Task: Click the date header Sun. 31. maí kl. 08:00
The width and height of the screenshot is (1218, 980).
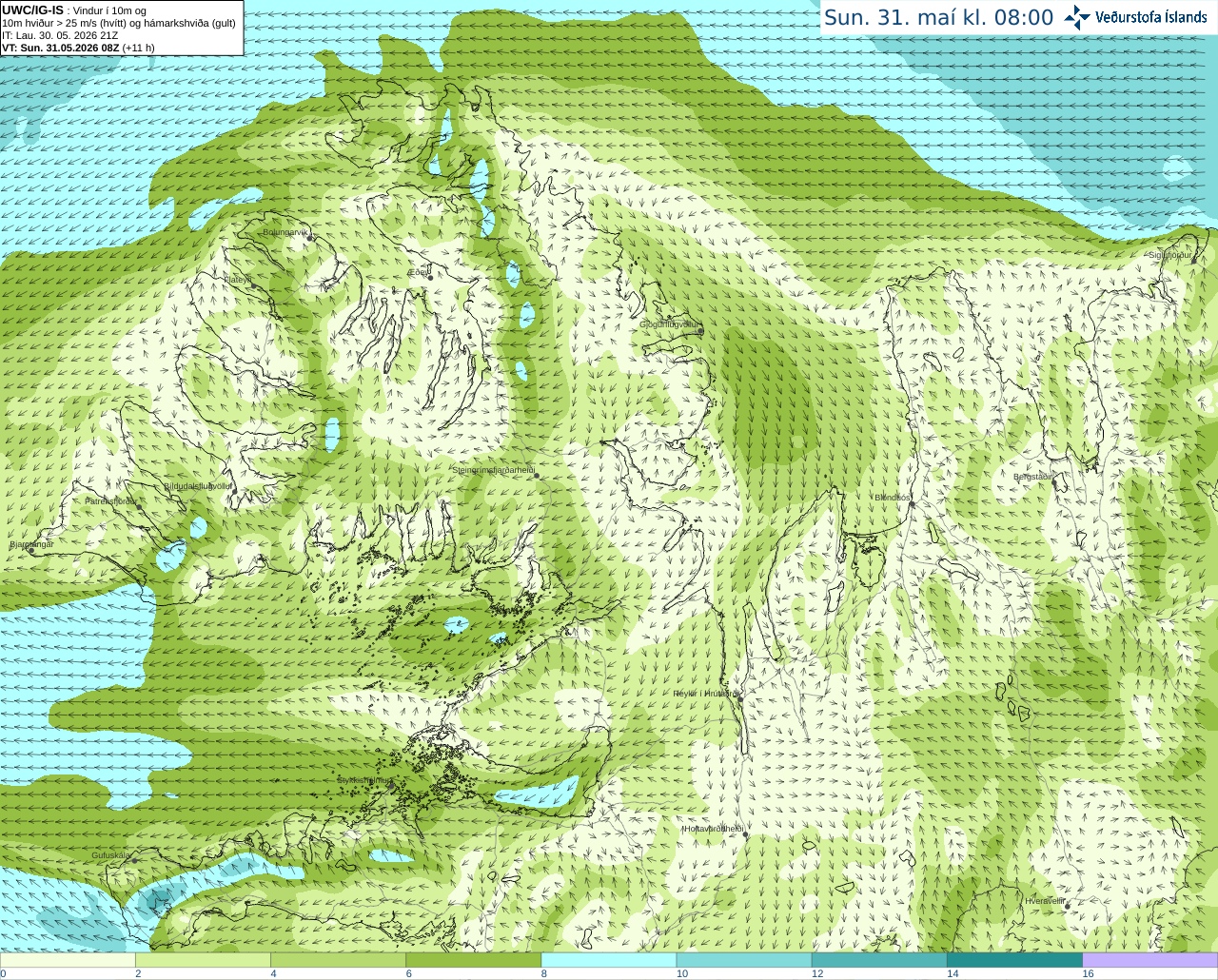Action: [939, 17]
